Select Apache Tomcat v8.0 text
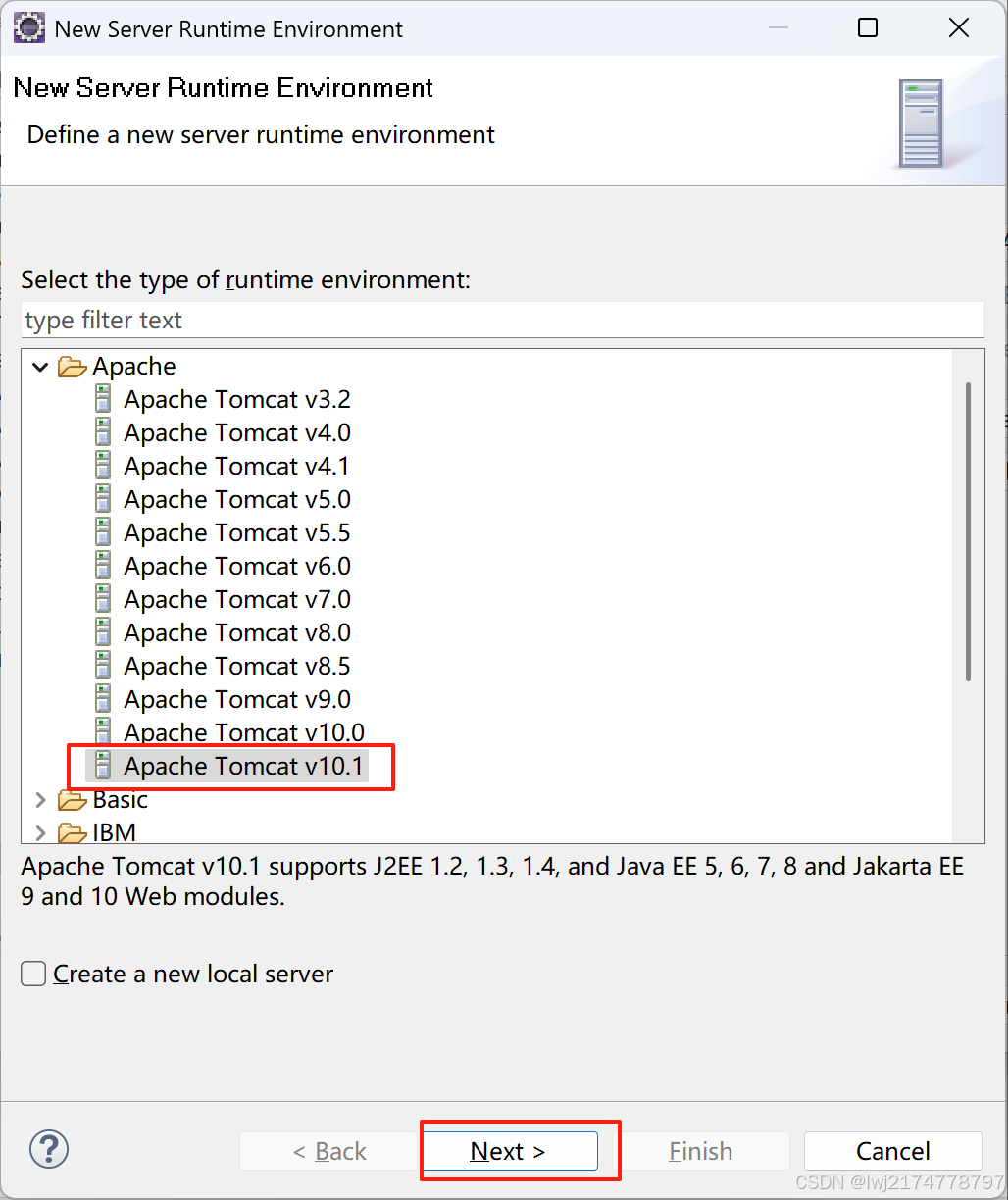 [x=237, y=632]
